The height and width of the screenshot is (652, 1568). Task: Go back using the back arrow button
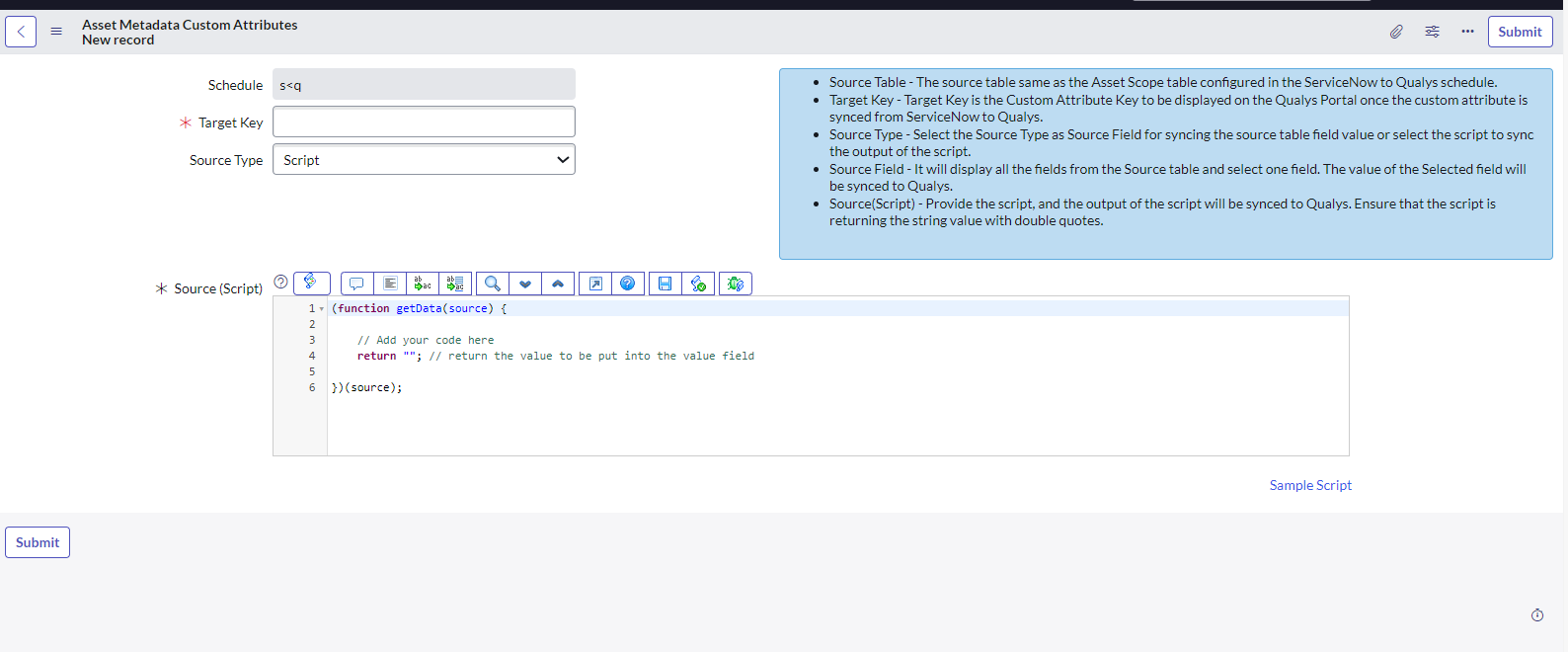click(x=21, y=32)
